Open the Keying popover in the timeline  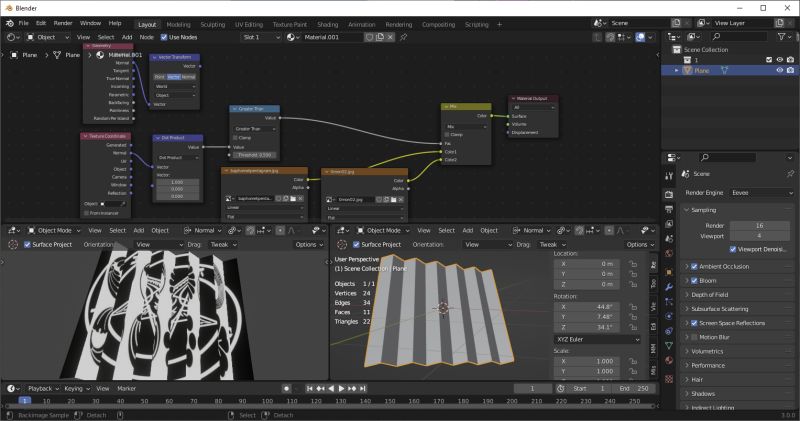pos(77,389)
